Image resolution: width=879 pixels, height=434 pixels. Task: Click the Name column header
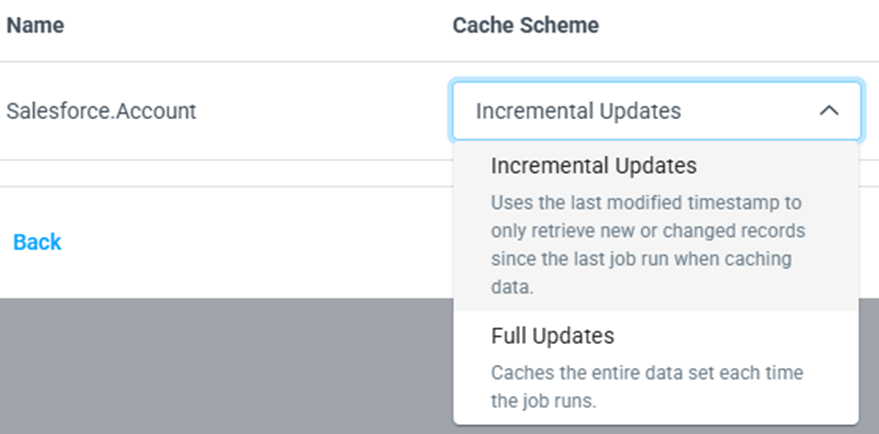click(x=35, y=26)
